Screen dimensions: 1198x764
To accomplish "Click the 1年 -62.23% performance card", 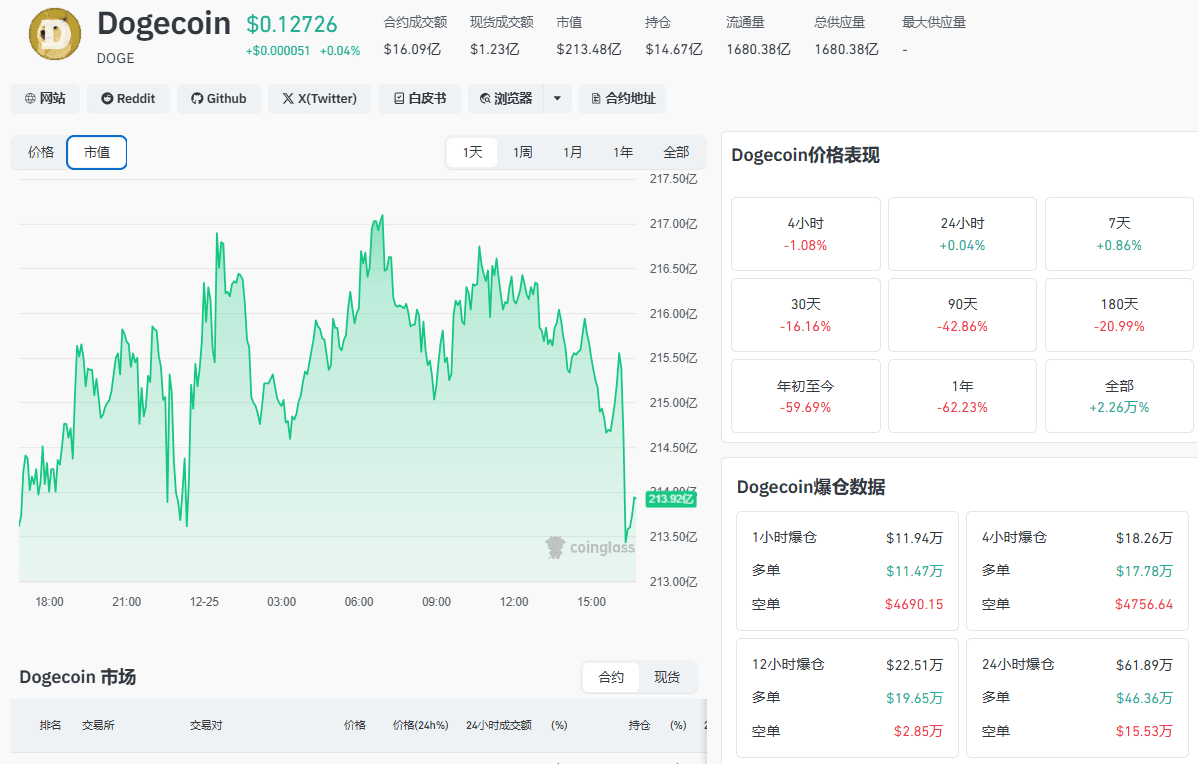I will tap(963, 396).
